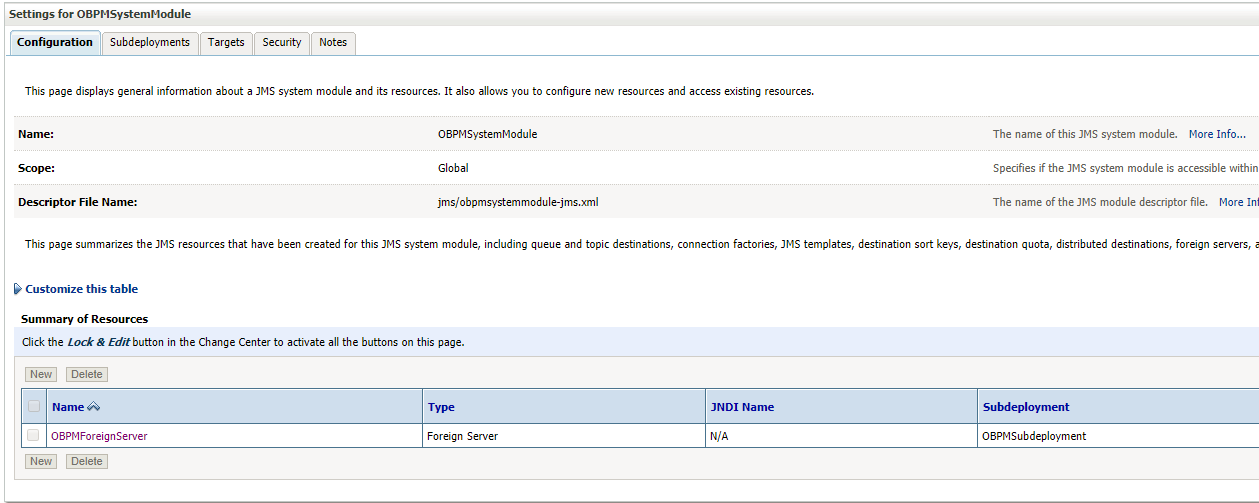1259x503 pixels.
Task: Open the Configuration tab
Action: tap(55, 42)
